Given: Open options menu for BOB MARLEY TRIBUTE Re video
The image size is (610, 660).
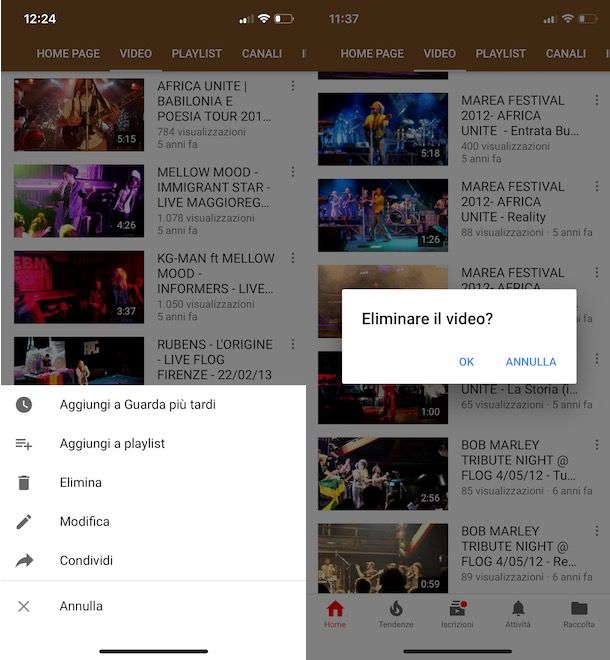Looking at the screenshot, I should (597, 531).
